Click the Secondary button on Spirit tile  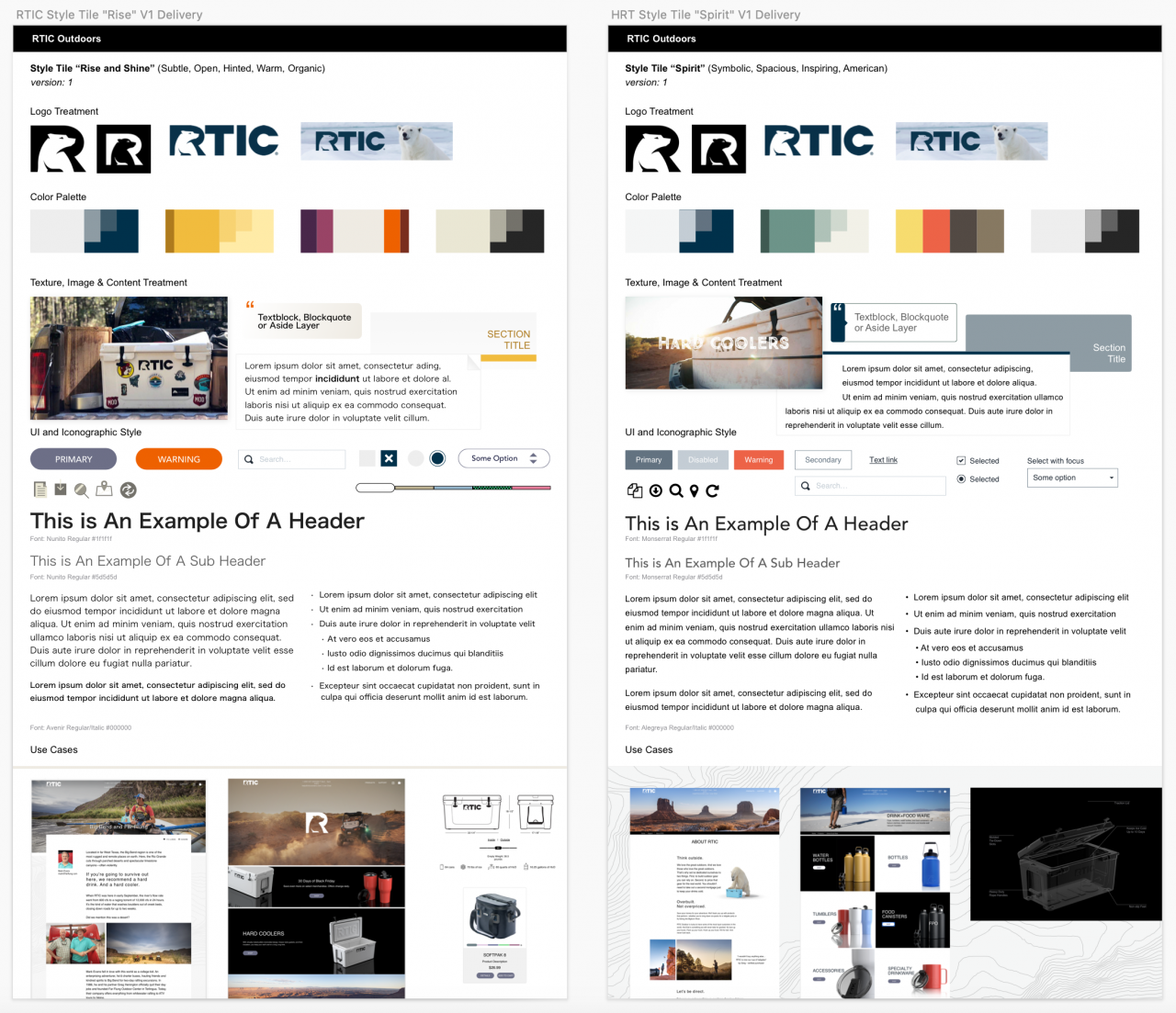pos(823,459)
